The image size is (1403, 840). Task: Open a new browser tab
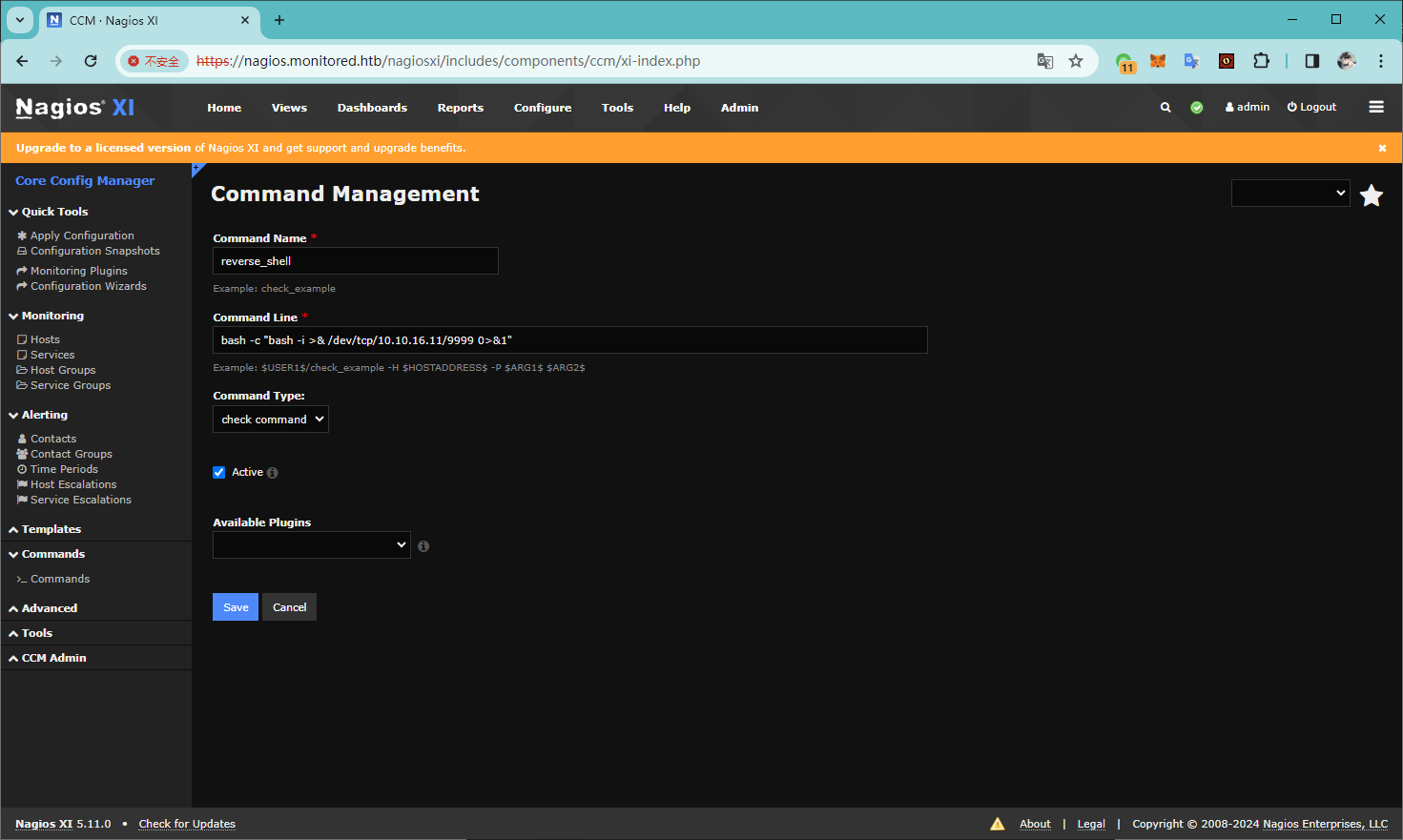click(x=279, y=20)
